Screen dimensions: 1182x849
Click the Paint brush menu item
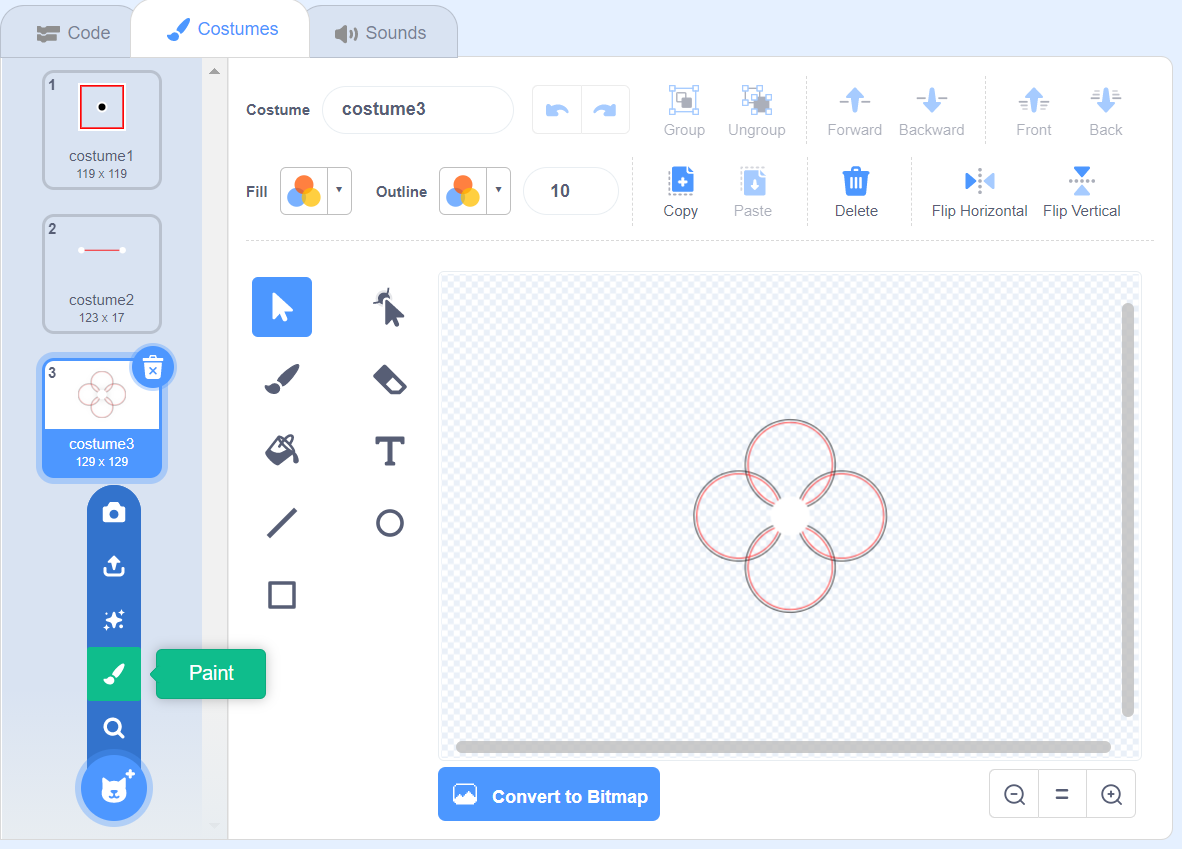[x=114, y=673]
